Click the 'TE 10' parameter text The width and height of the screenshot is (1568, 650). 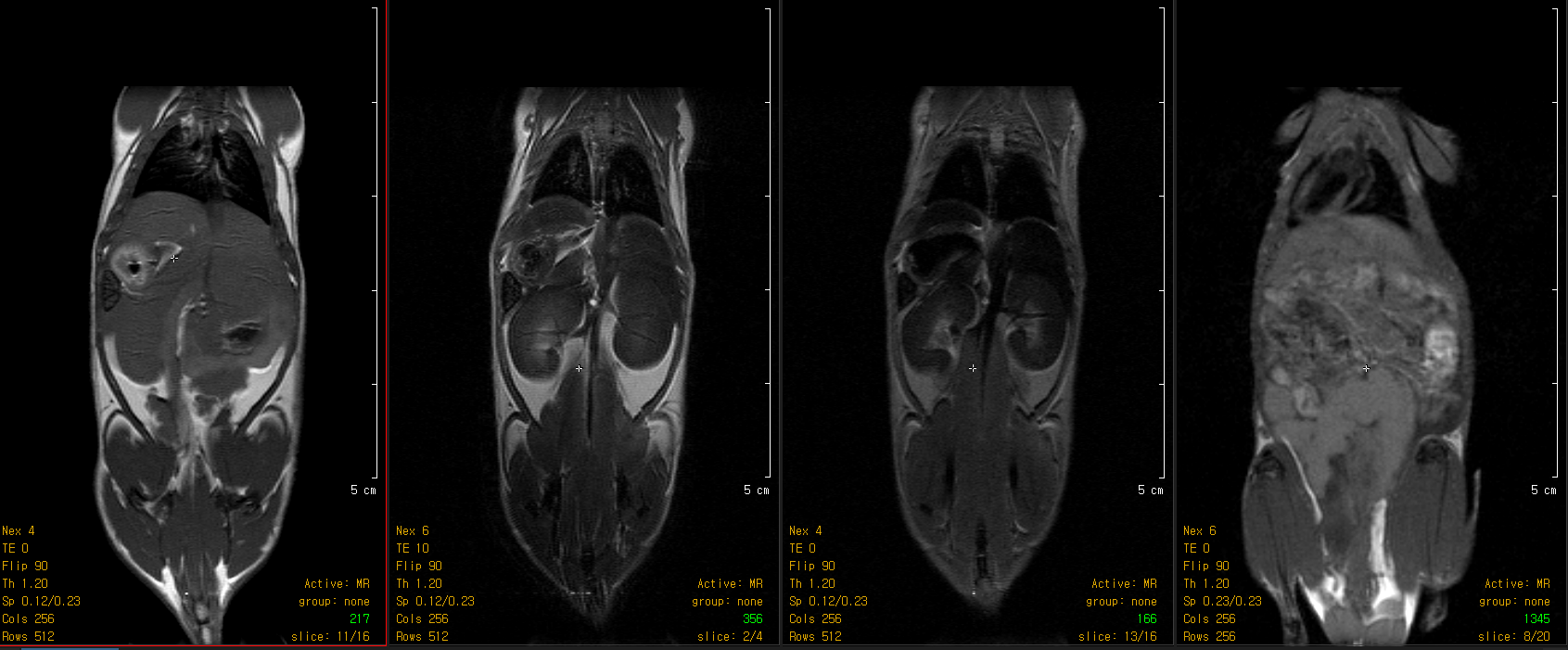(x=413, y=548)
